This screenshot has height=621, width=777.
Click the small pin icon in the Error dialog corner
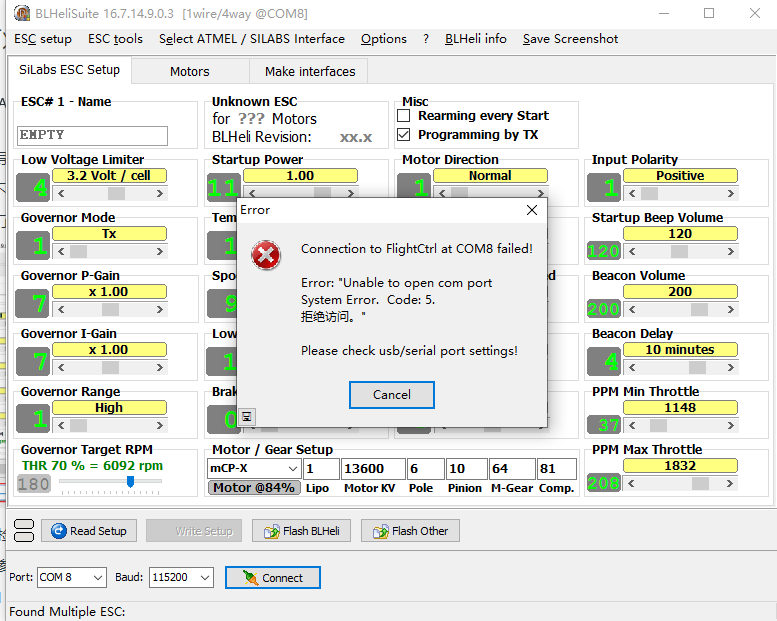pyautogui.click(x=246, y=417)
